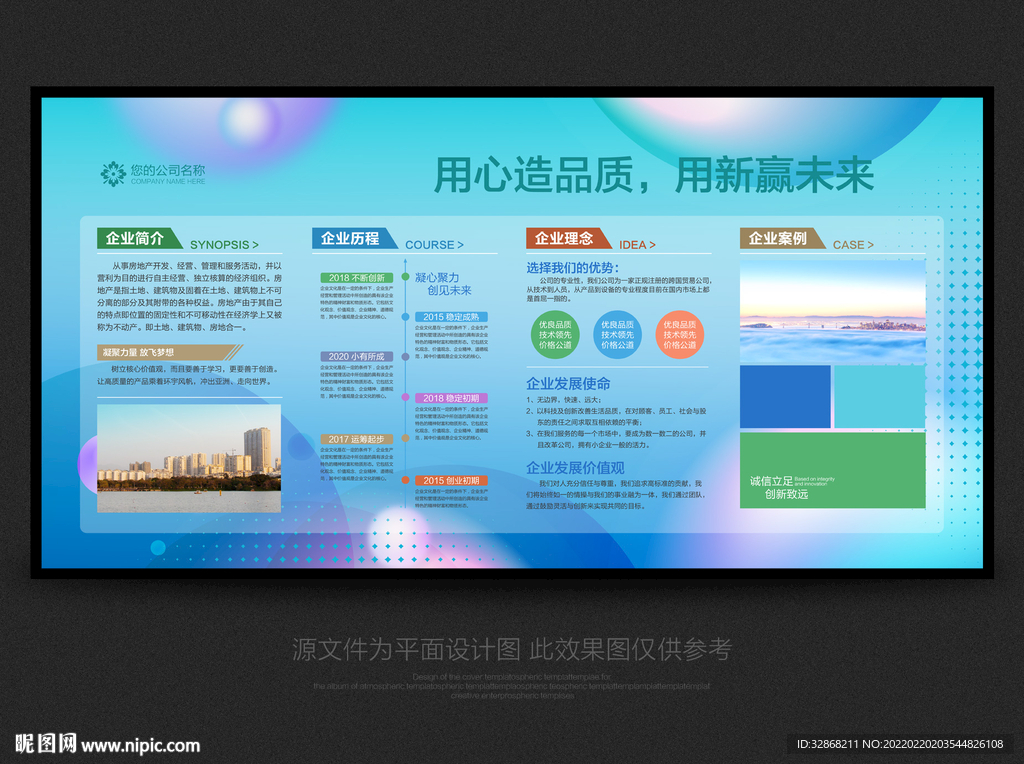Image resolution: width=1024 pixels, height=764 pixels.
Task: Click the orange 优良品质 circle badge
Action: coord(679,335)
